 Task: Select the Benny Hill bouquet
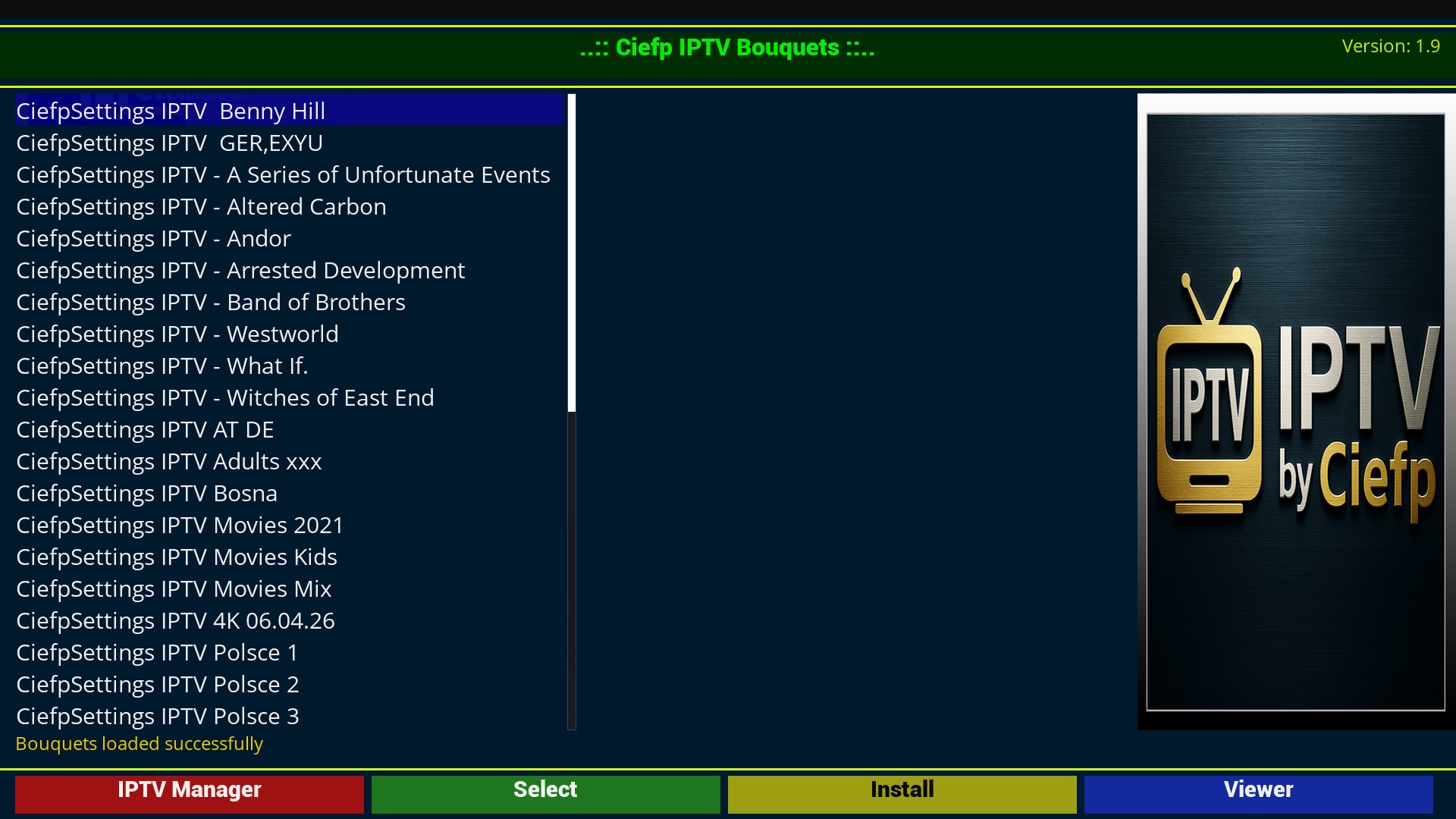[x=289, y=111]
